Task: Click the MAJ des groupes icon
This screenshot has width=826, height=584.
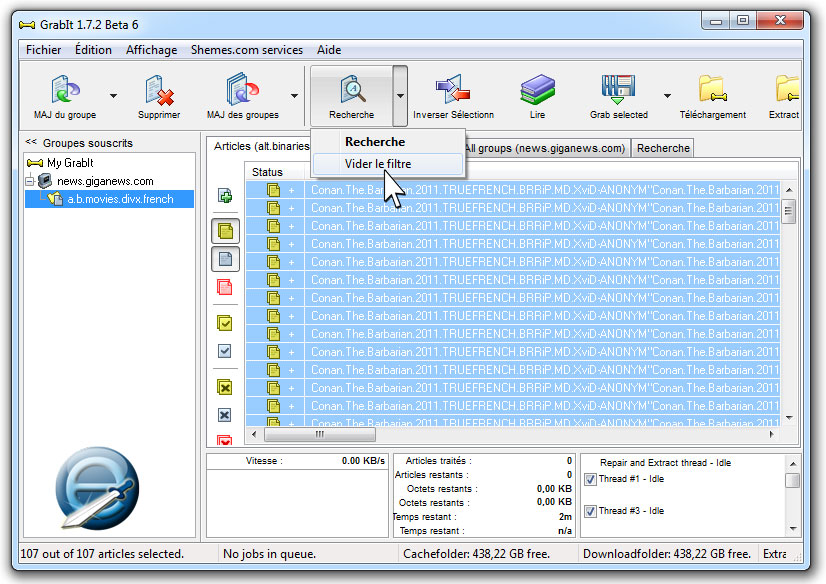Action: 242,88
